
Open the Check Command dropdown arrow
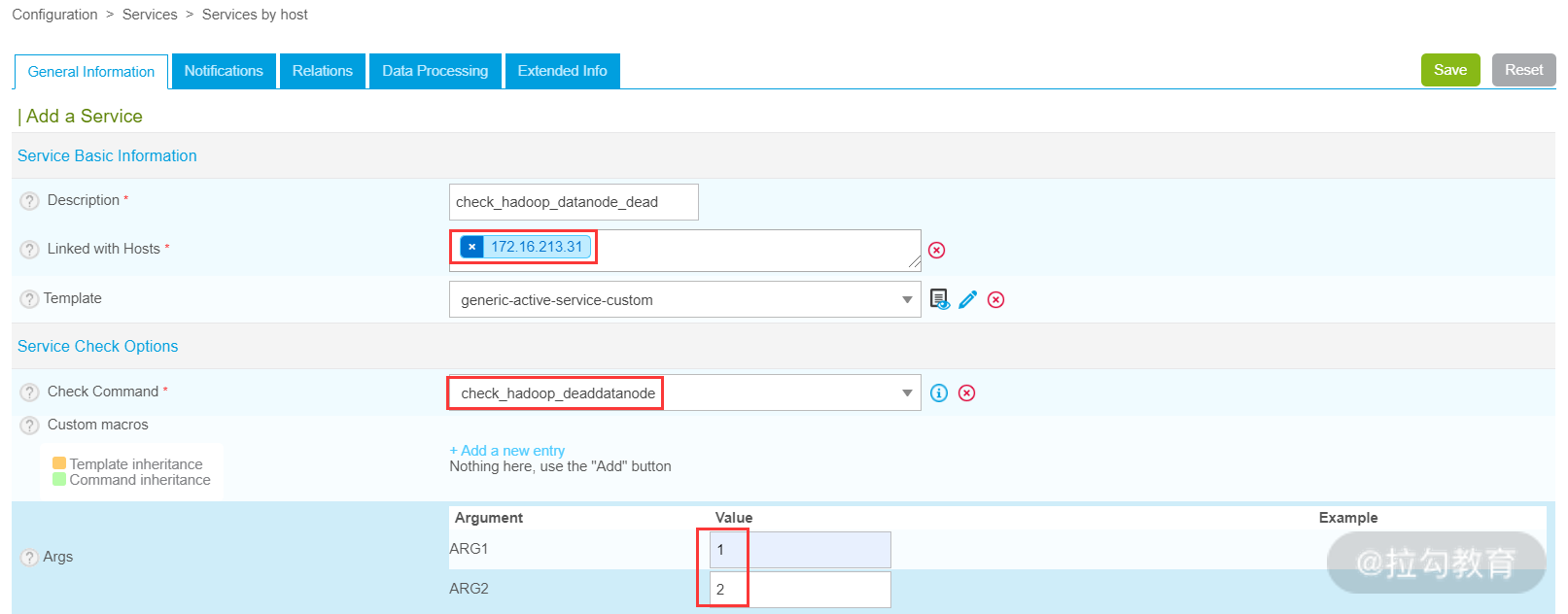click(x=907, y=393)
